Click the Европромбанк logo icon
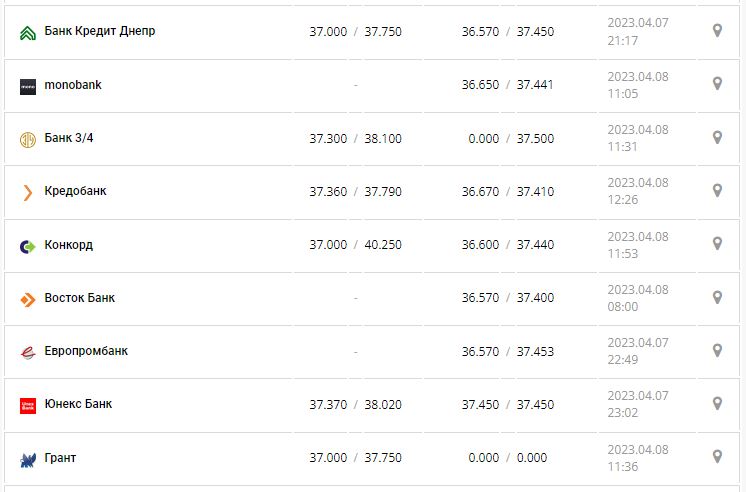746x492 pixels. click(x=28, y=352)
